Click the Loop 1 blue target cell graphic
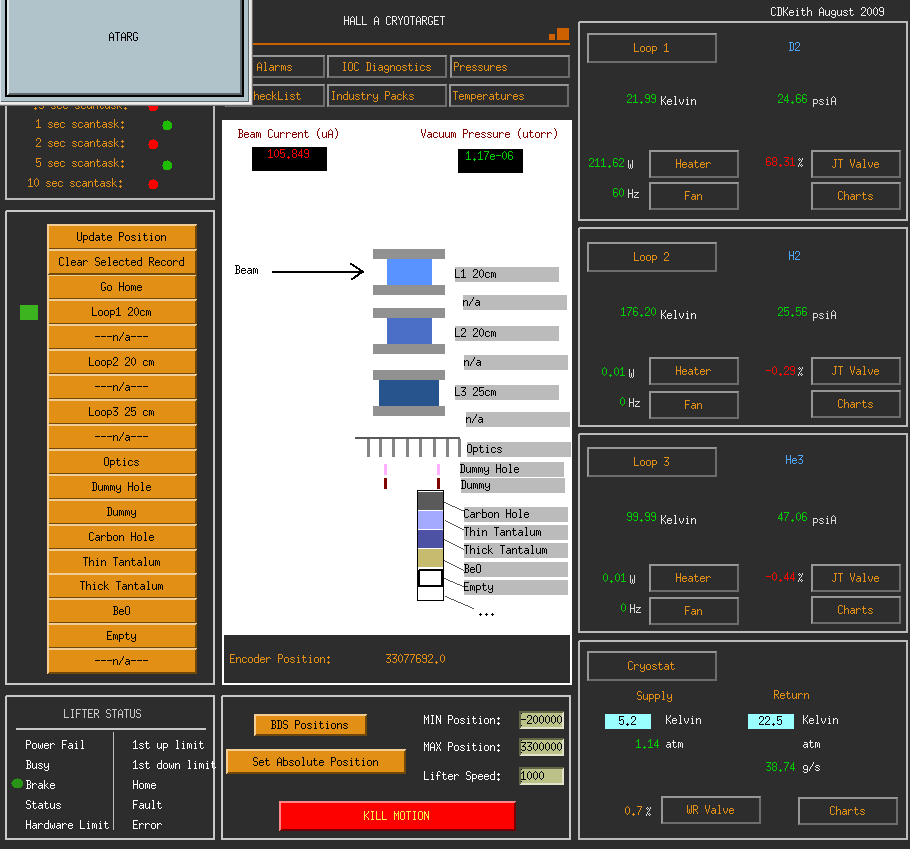The width and height of the screenshot is (910, 849). (x=409, y=272)
